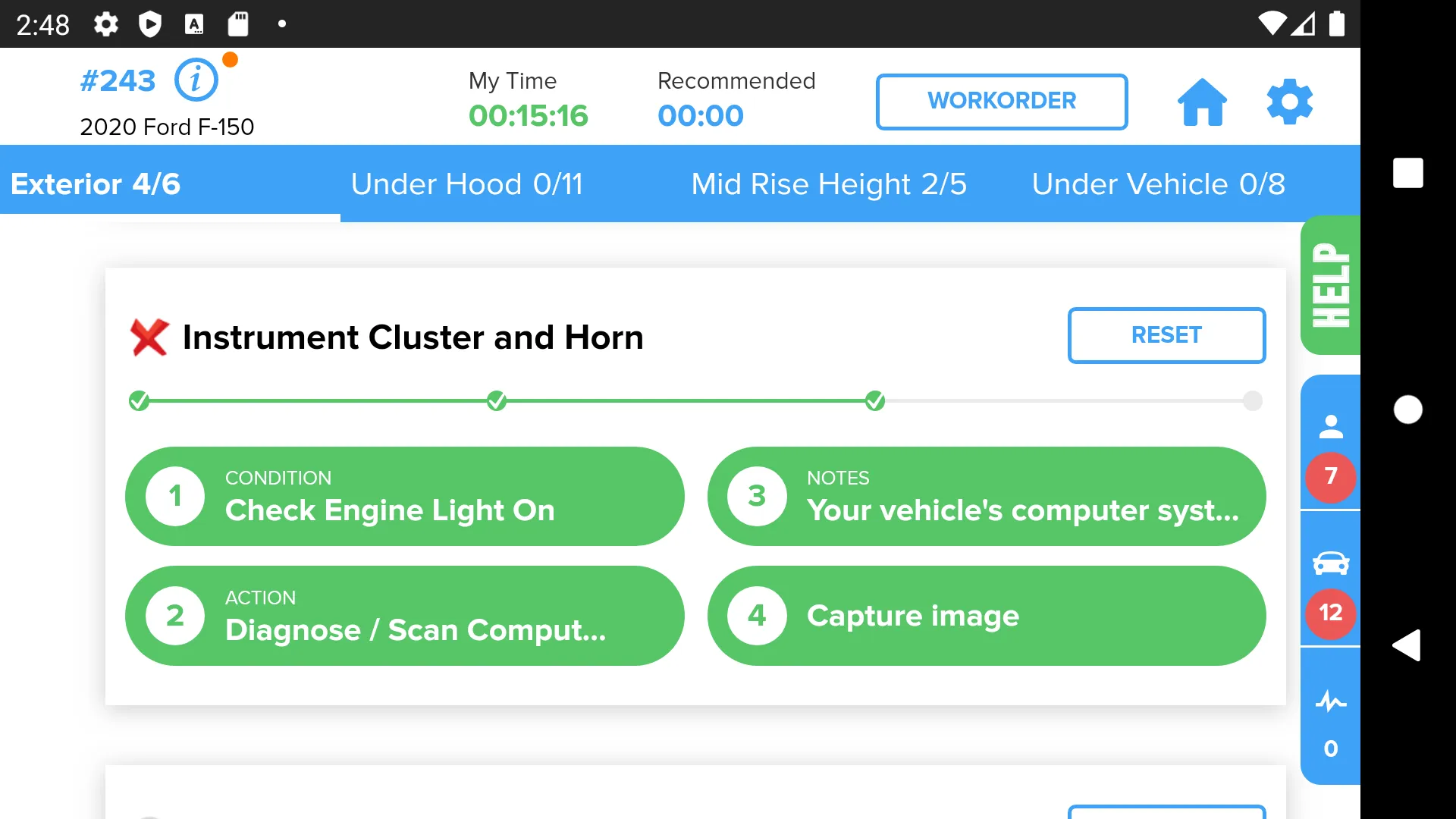
Task: Reset the Instrument Cluster and Horn inspection
Action: [x=1166, y=334]
